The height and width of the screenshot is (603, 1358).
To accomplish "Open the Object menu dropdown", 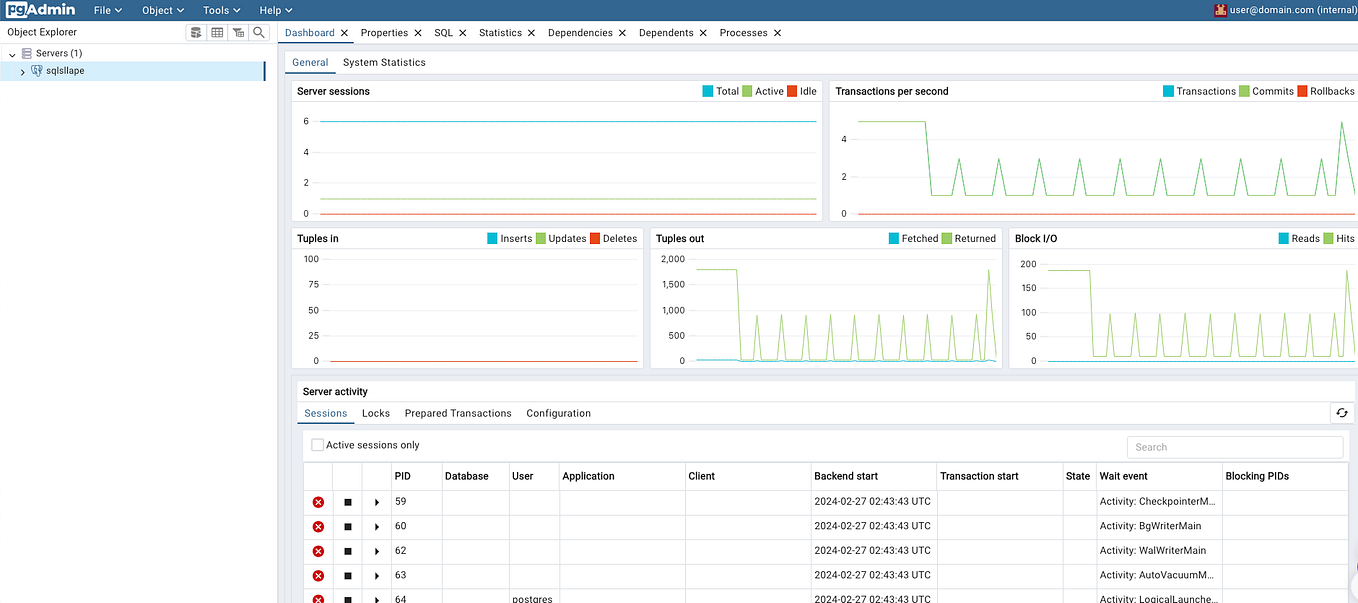I will [163, 10].
